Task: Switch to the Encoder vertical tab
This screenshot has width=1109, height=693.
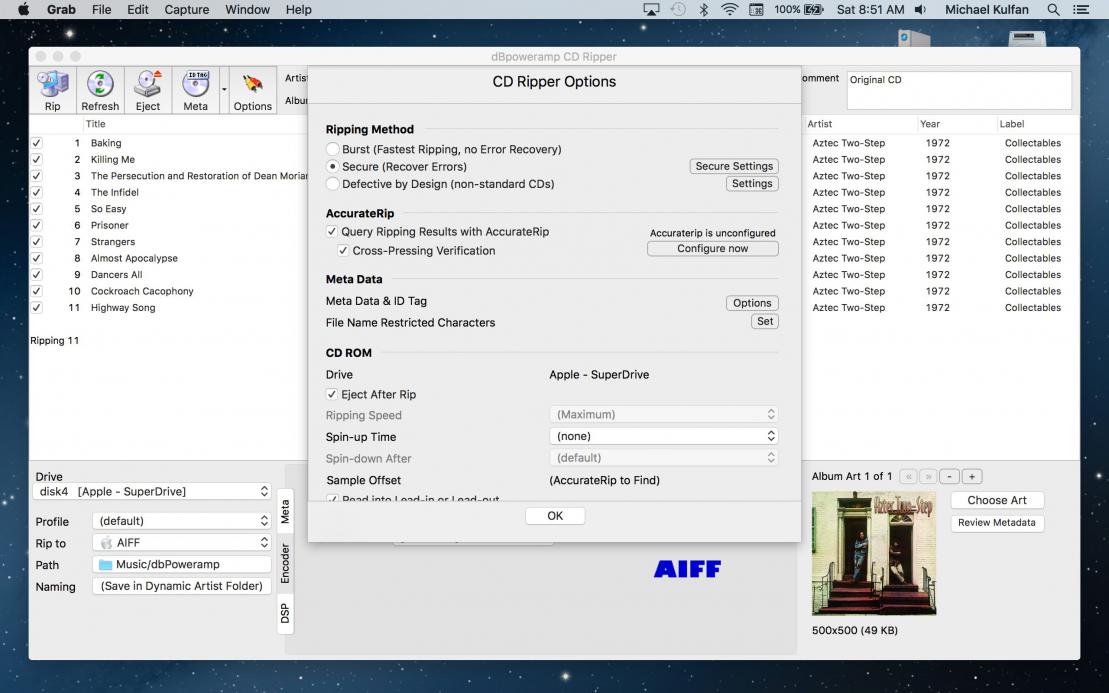Action: [285, 563]
